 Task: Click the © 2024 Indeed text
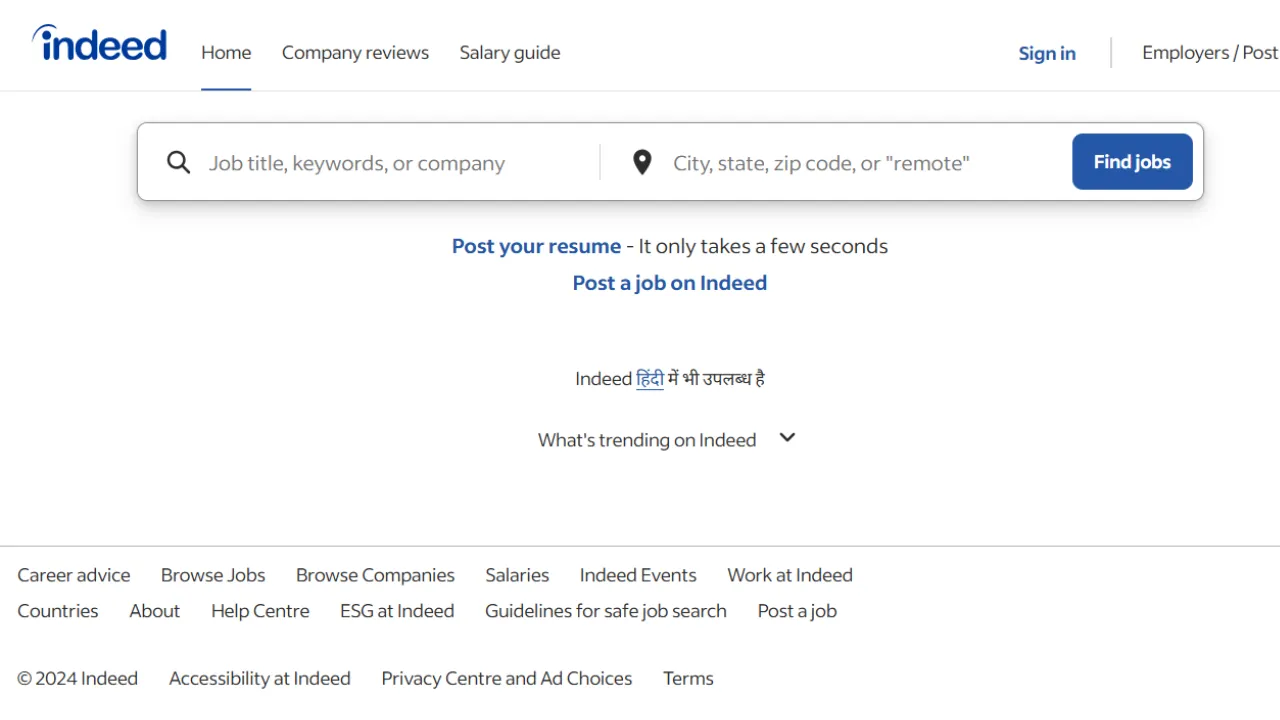(78, 678)
